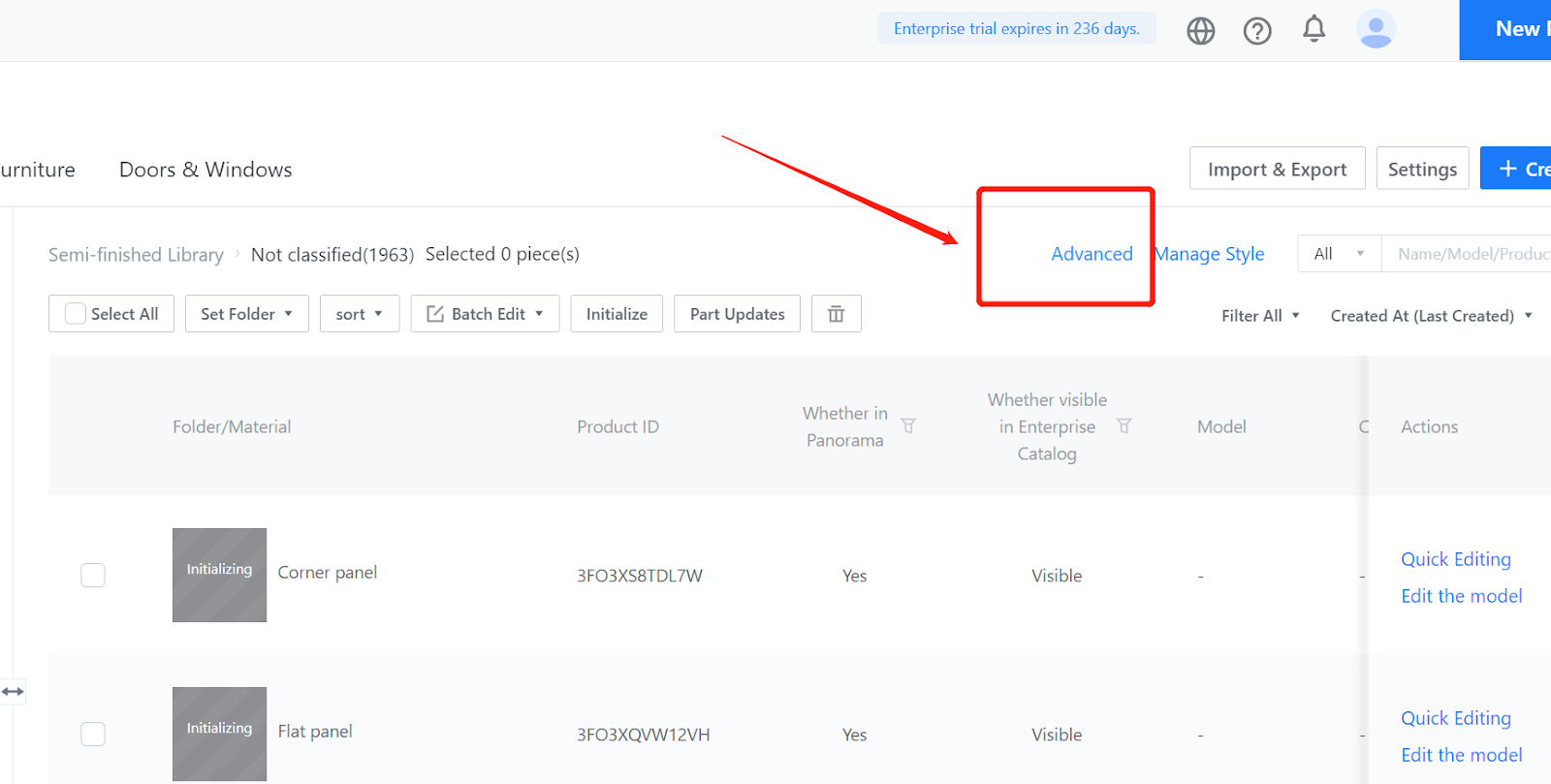
Task: Click the Import & Export button
Action: click(1277, 170)
